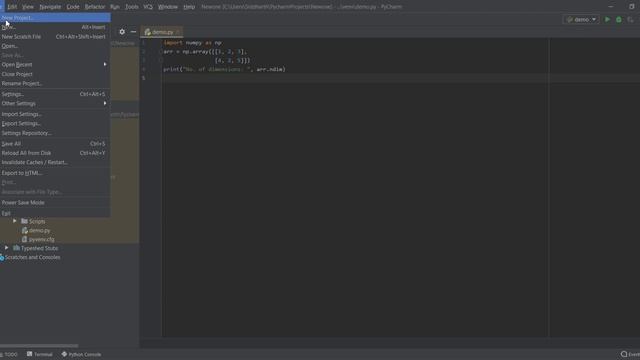This screenshot has height=360, width=640.
Task: Choose New Project... from the File menu
Action: (55, 18)
